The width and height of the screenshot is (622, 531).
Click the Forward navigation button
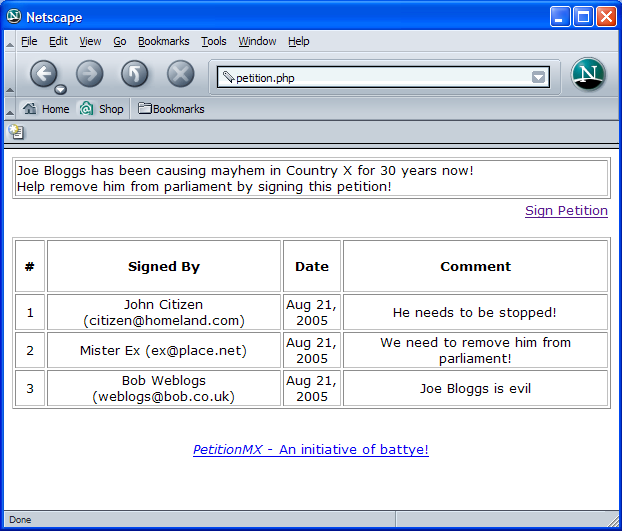(90, 73)
